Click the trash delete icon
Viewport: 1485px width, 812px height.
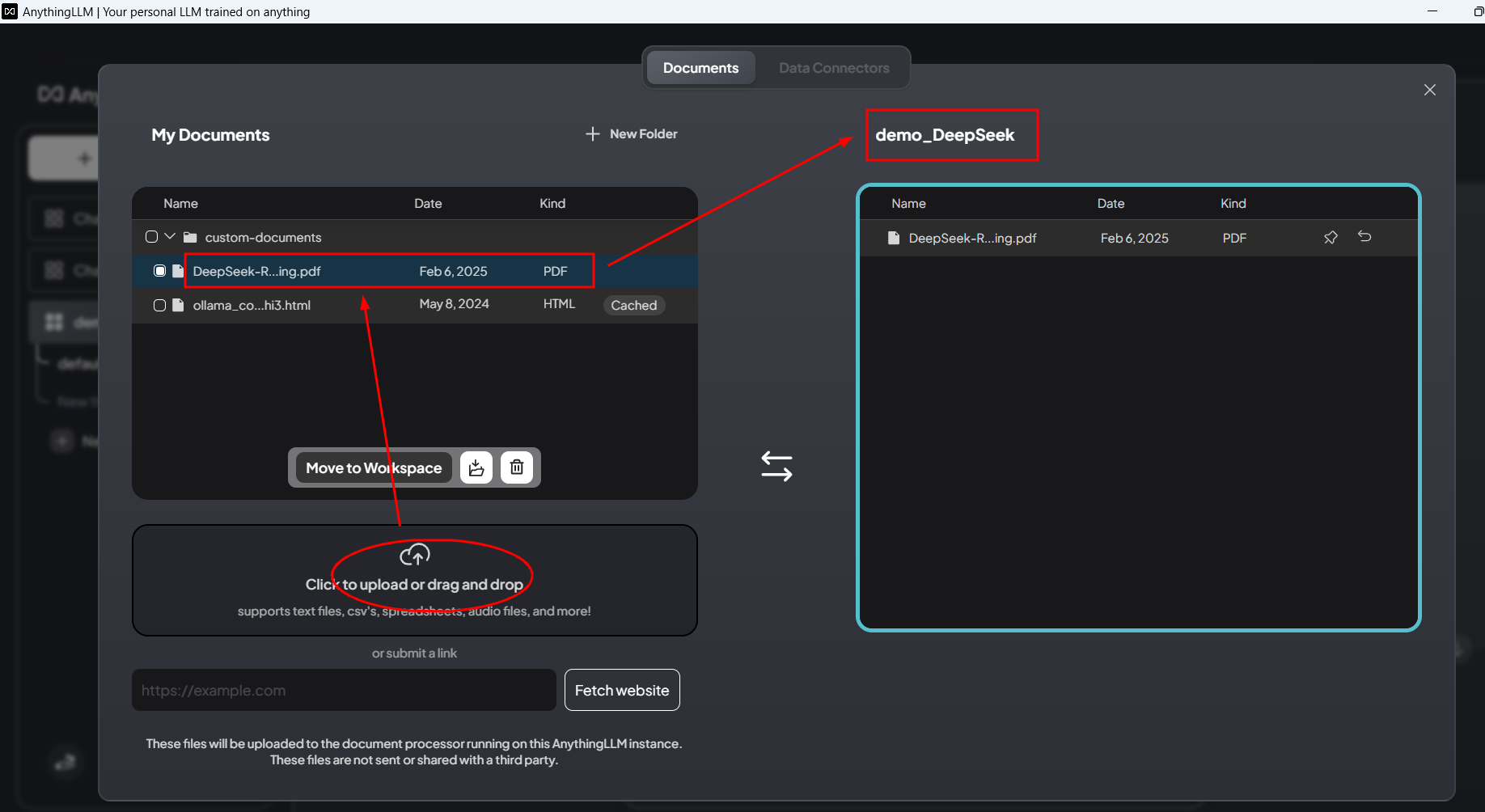[517, 467]
